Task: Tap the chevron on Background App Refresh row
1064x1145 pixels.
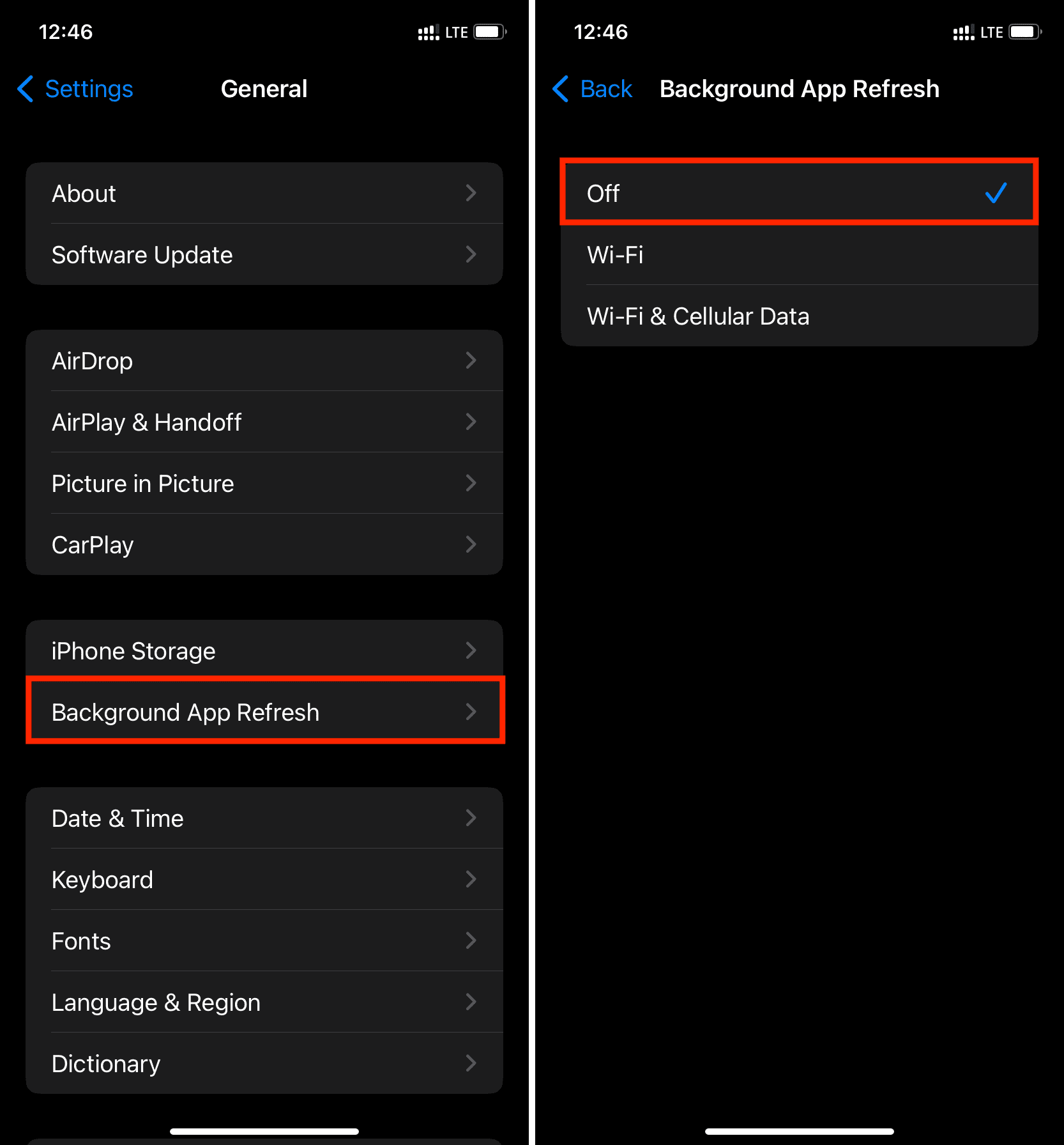Action: click(x=471, y=712)
